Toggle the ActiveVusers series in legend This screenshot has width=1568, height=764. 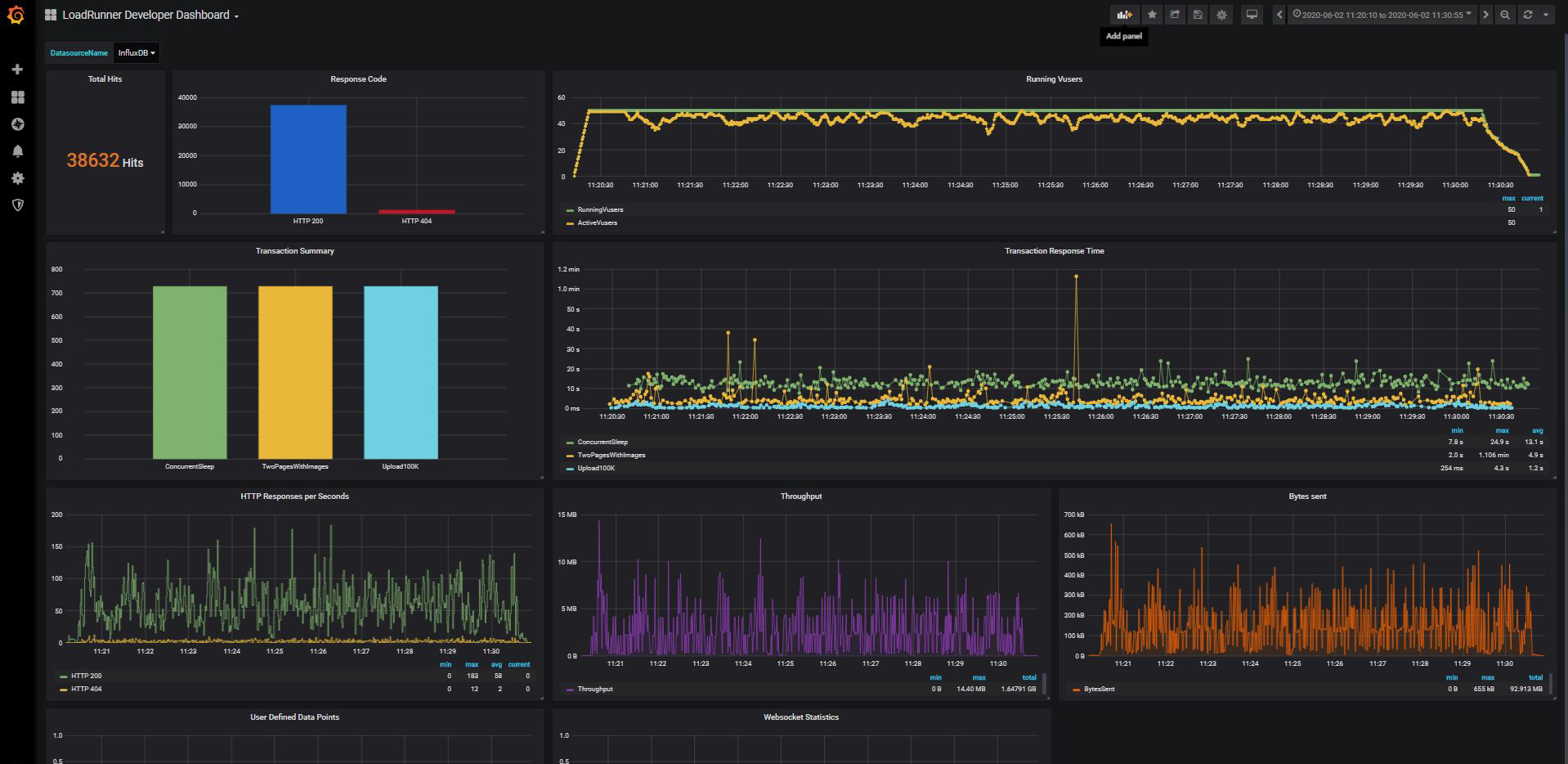(597, 222)
